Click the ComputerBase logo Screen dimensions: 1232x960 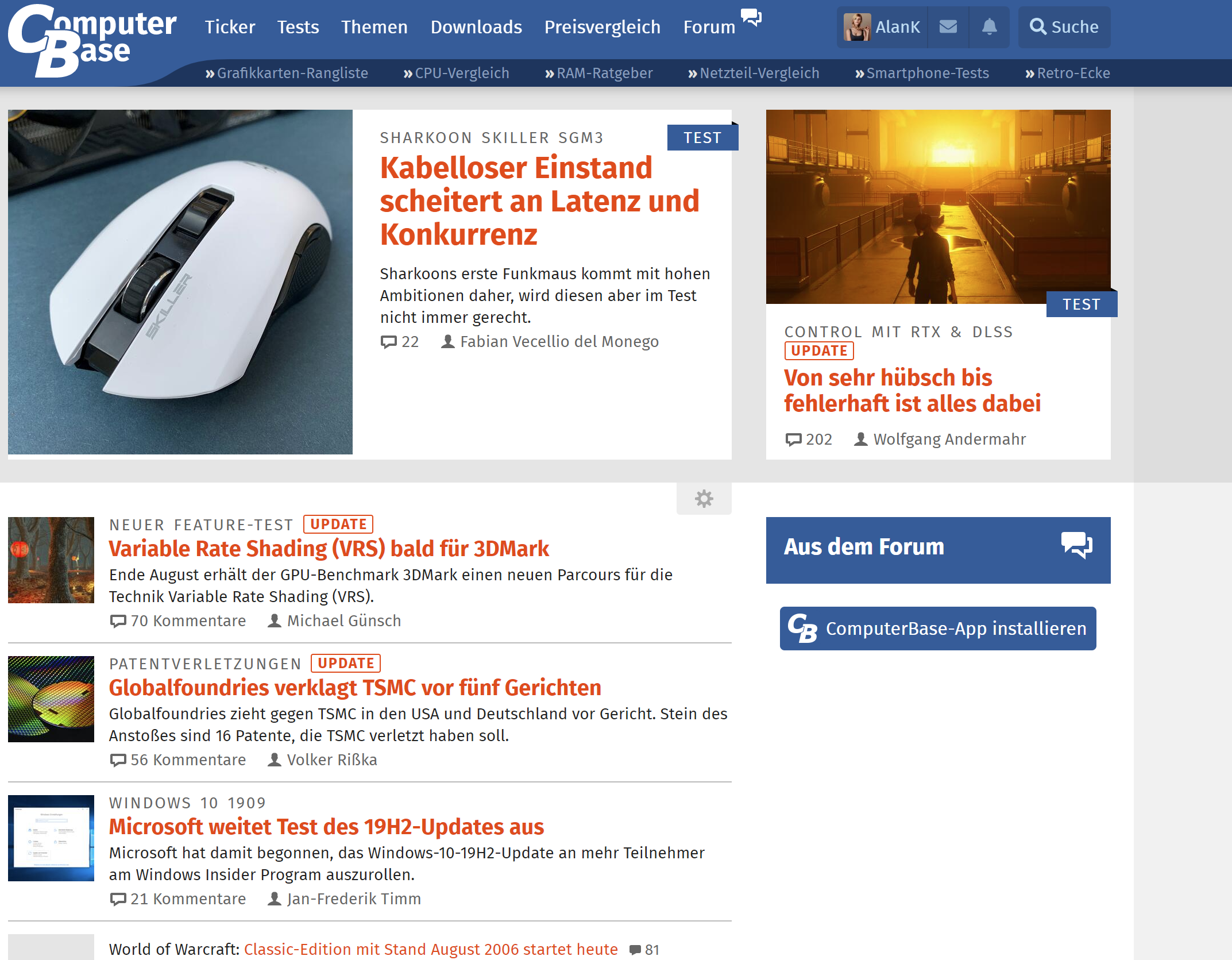(x=92, y=40)
